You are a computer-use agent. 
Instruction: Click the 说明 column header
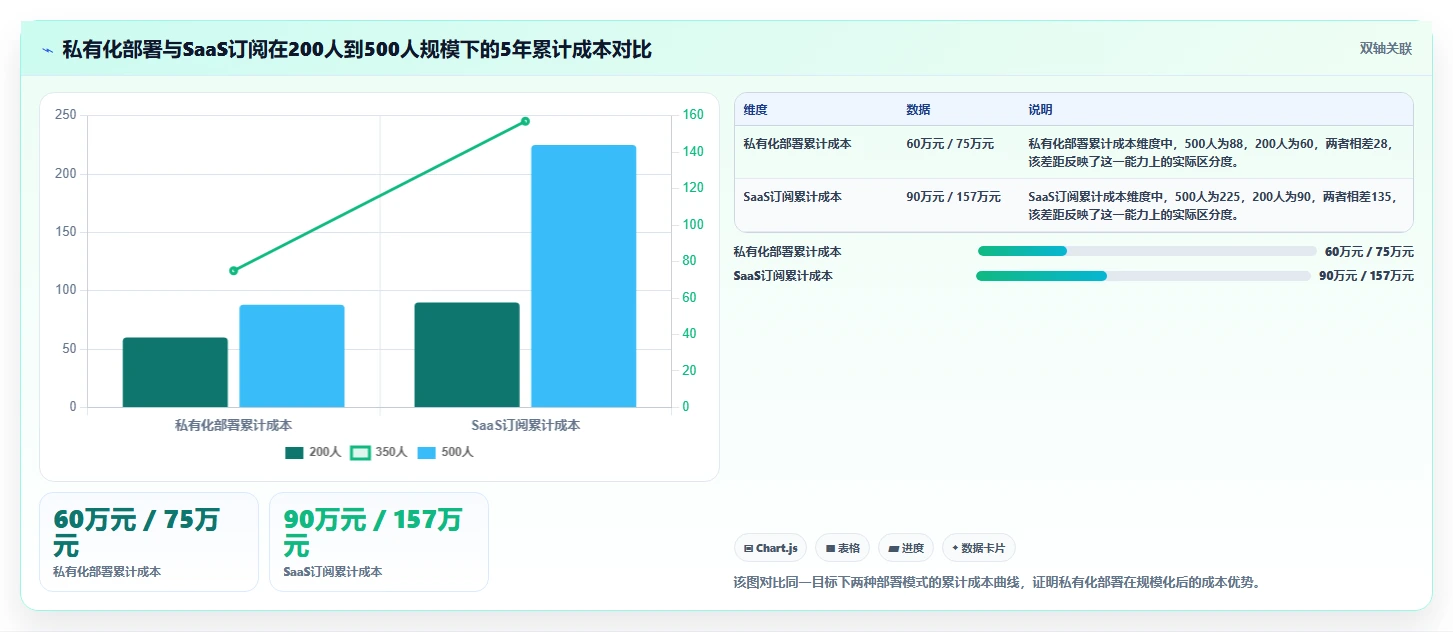tap(1040, 110)
